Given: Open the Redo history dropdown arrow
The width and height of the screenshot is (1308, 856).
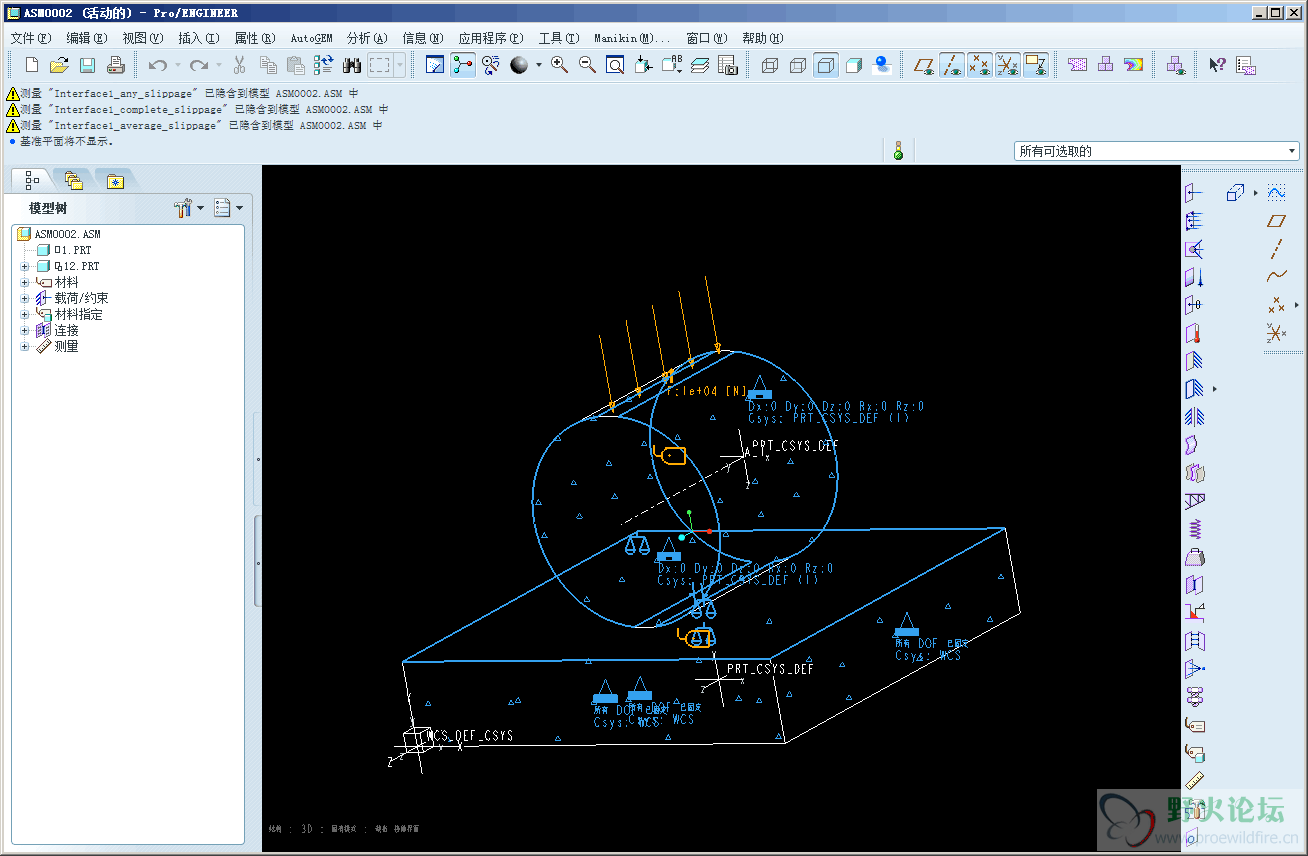Looking at the screenshot, I should (x=218, y=65).
